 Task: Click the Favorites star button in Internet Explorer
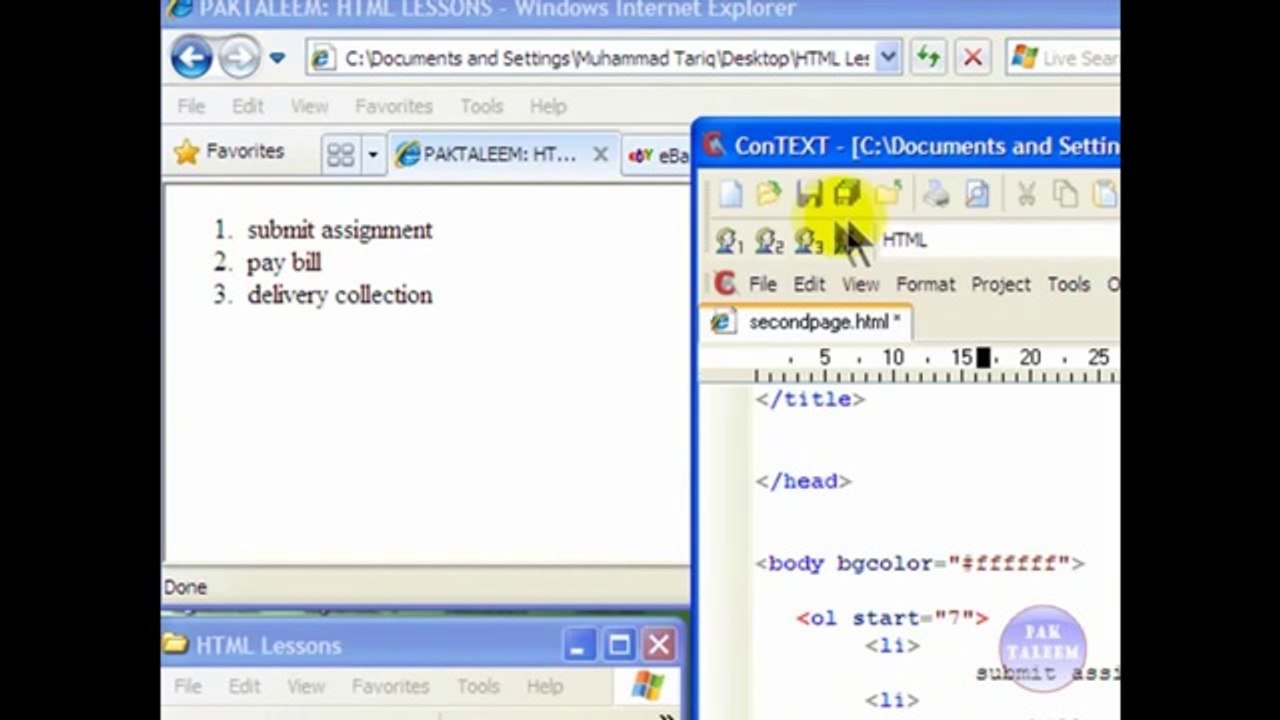coord(229,152)
